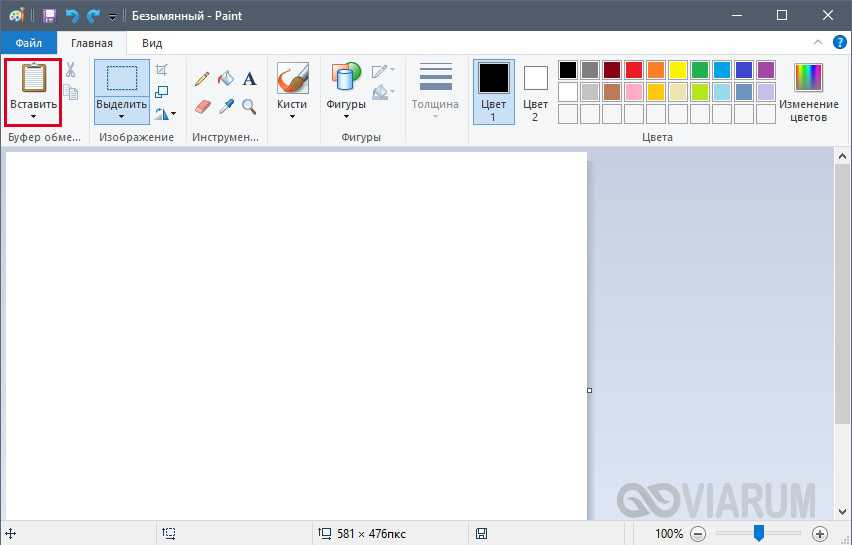Expand the Фигуры shapes gallery
The width and height of the screenshot is (852, 545).
[x=346, y=90]
